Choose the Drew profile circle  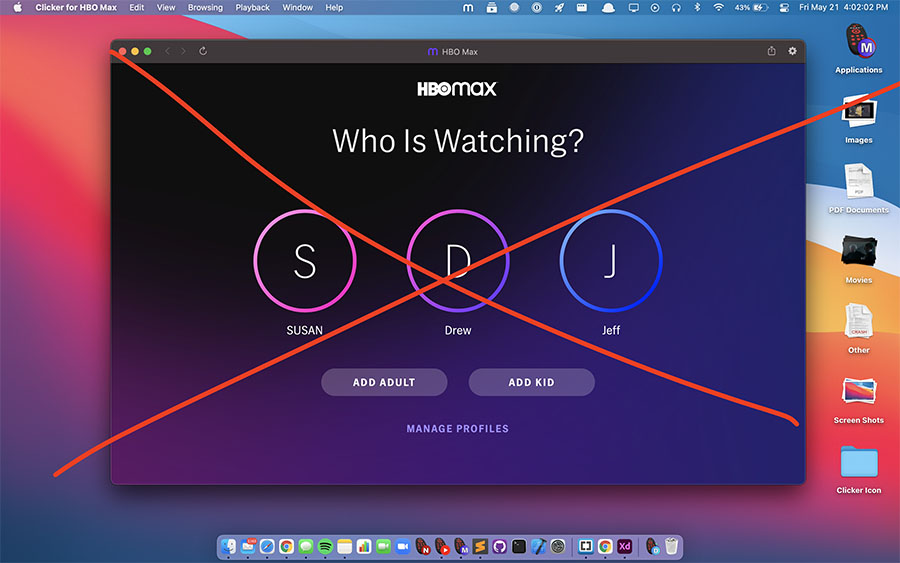(457, 261)
